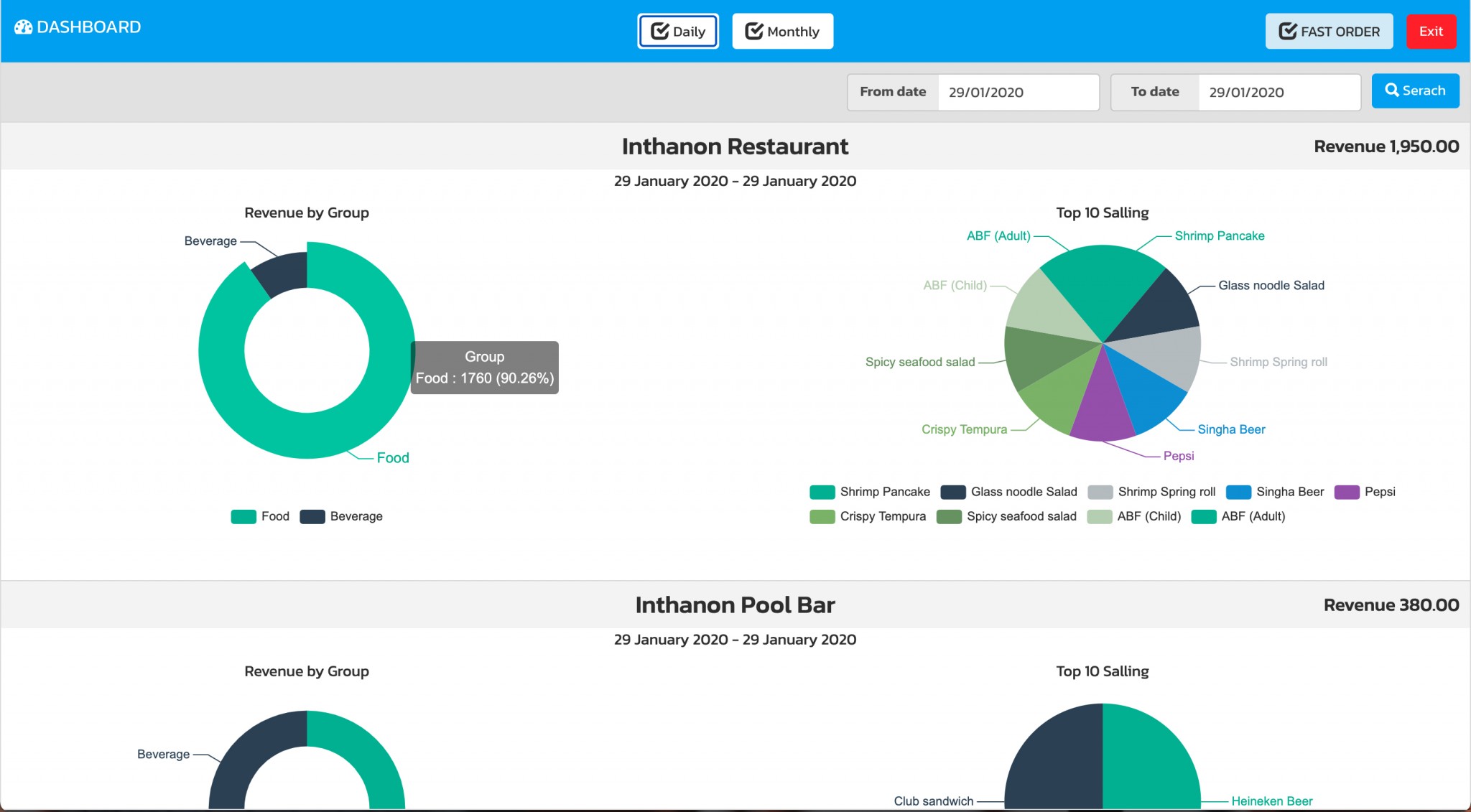This screenshot has width=1471, height=812.
Task: Click the 'Inthanon Pool Bar' heading
Action: coord(735,605)
